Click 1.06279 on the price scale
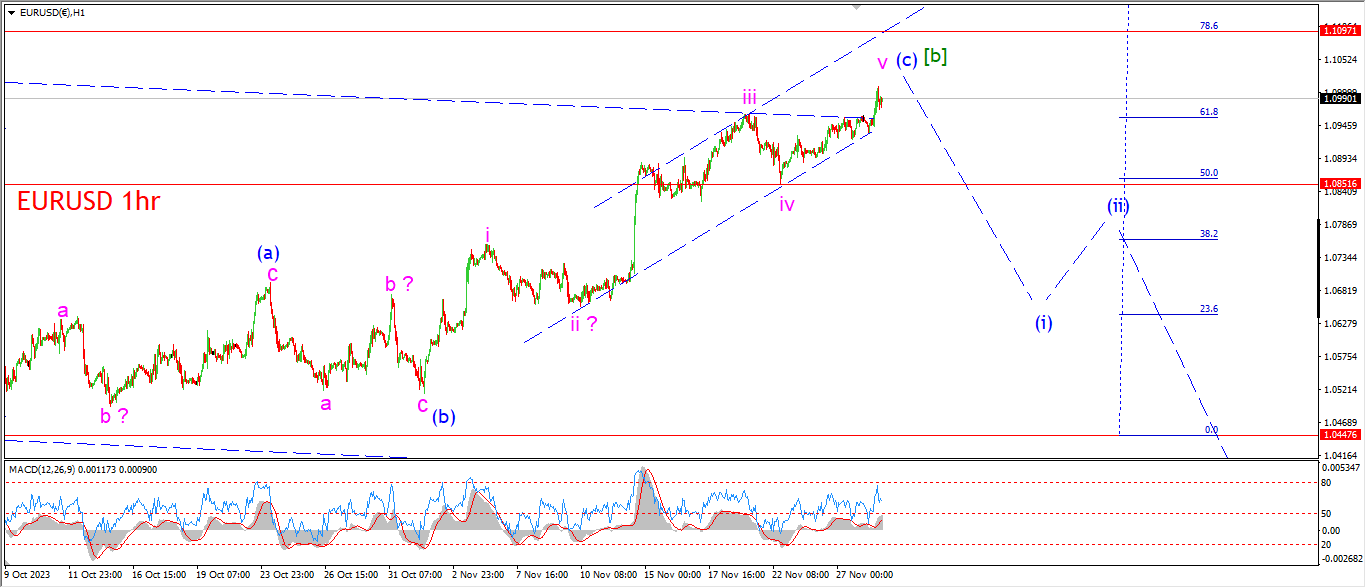The image size is (1366, 588). [x=1340, y=323]
